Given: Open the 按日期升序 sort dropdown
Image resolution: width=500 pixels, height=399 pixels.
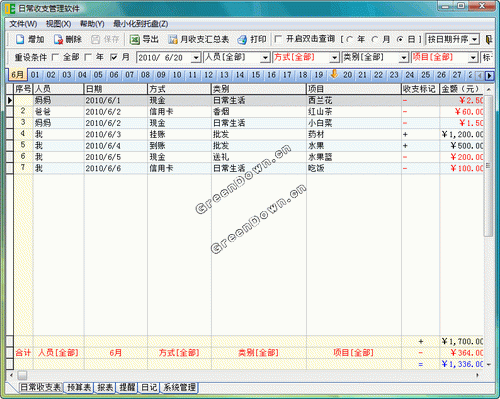Looking at the screenshot, I should coord(475,39).
